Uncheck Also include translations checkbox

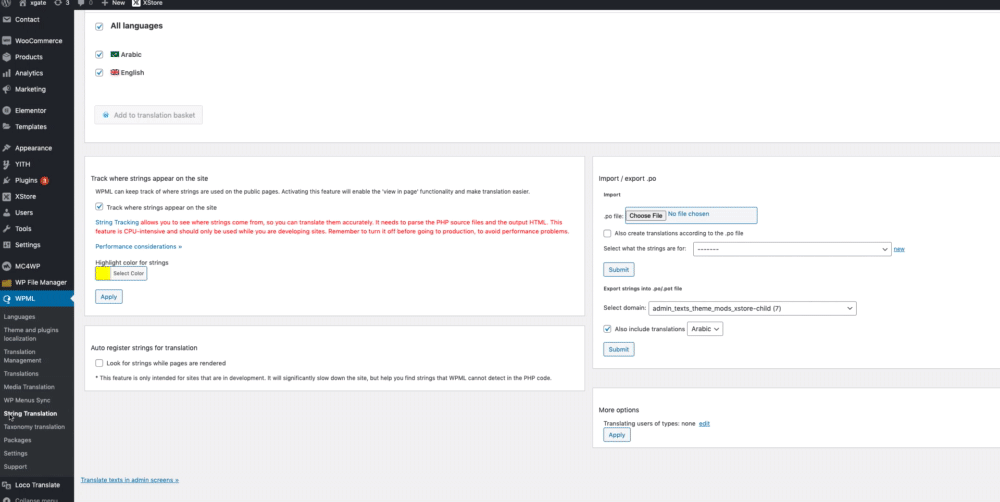pos(607,329)
